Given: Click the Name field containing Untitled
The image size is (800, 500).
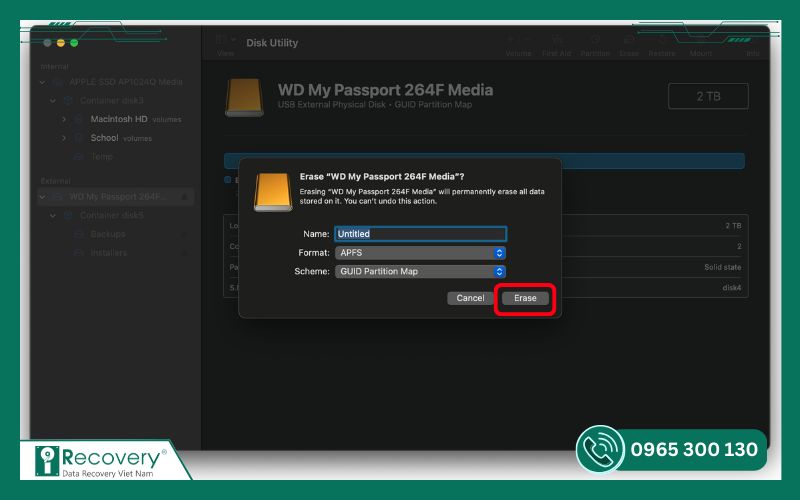Looking at the screenshot, I should pyautogui.click(x=420, y=234).
